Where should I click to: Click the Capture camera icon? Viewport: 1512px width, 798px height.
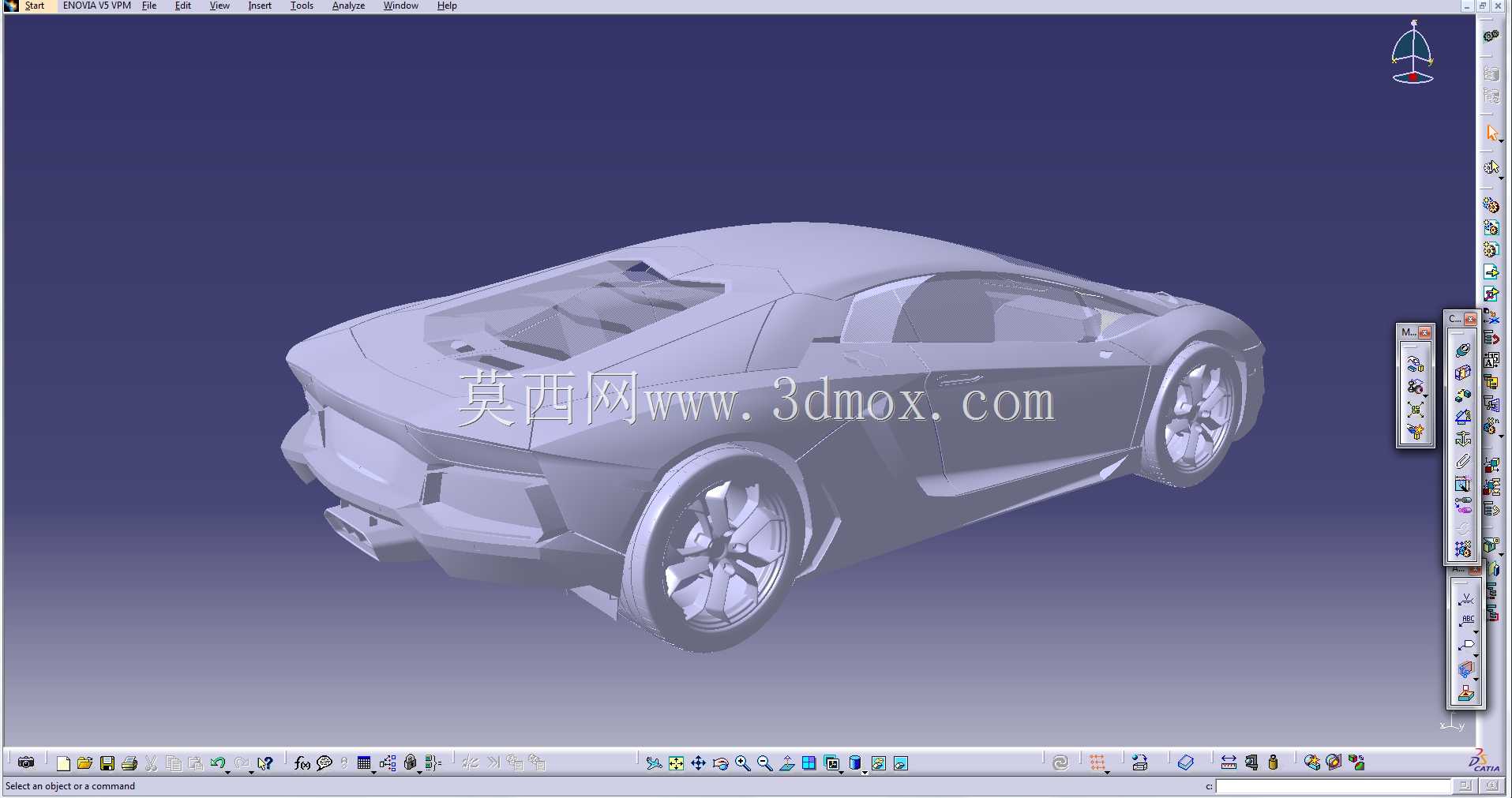pyautogui.click(x=26, y=762)
